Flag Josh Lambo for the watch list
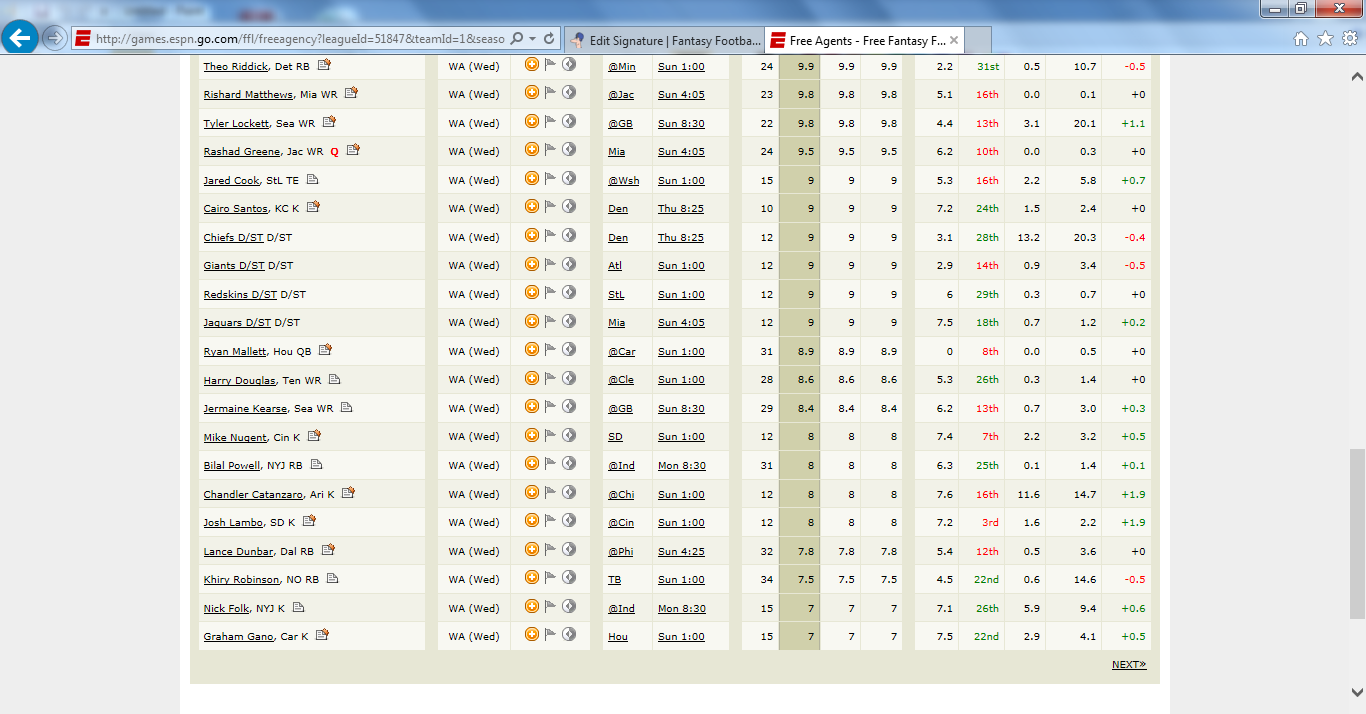Viewport: 1366px width, 714px height. (x=550, y=522)
